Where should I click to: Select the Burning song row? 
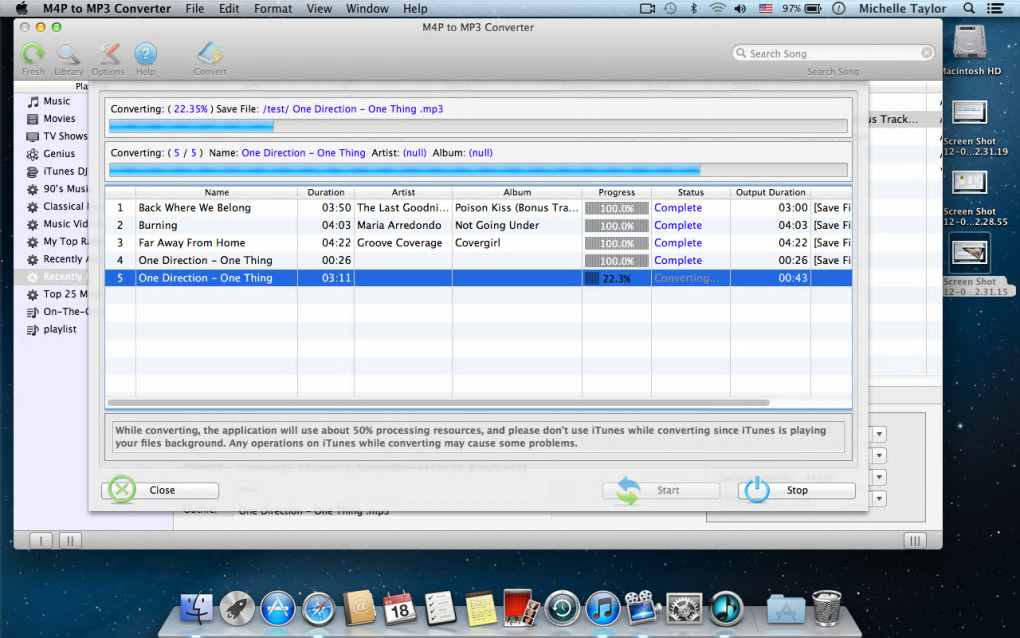click(x=478, y=226)
